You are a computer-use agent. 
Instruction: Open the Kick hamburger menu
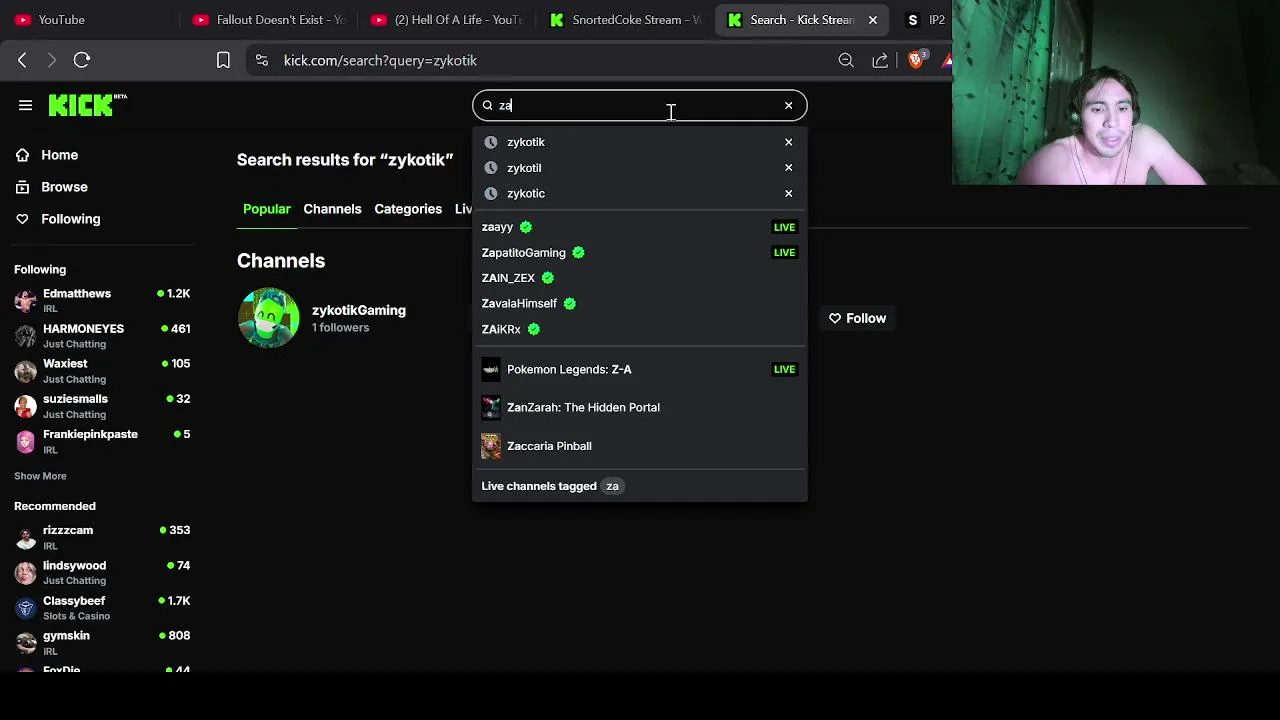coord(26,105)
